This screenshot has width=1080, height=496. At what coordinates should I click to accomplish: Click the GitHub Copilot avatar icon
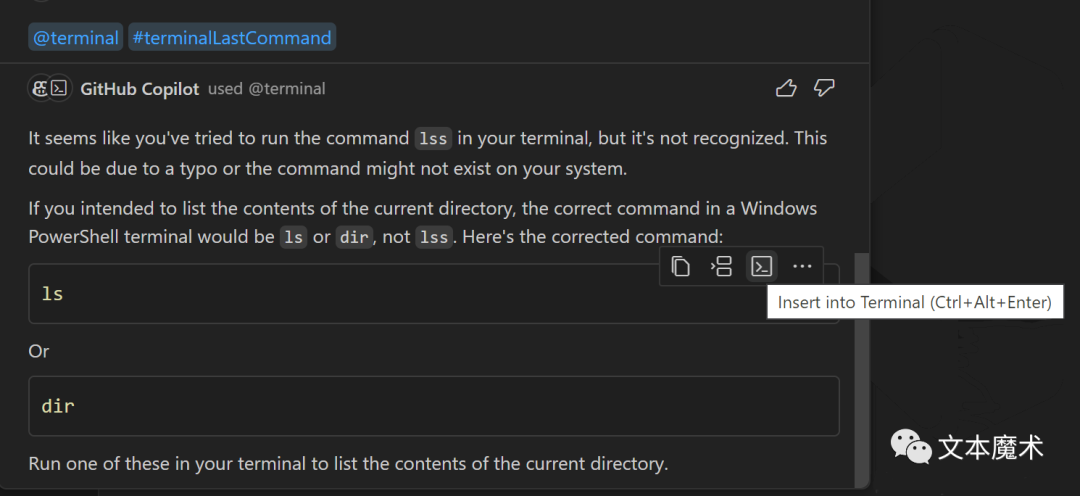coord(41,88)
